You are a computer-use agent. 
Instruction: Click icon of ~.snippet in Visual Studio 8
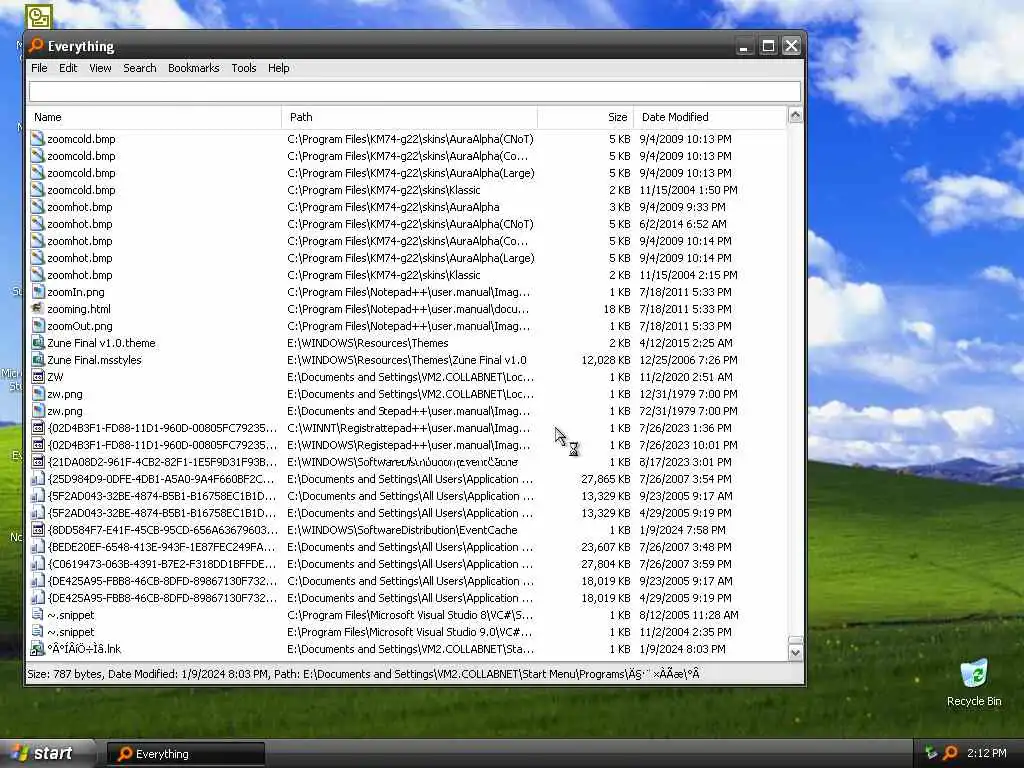38,615
